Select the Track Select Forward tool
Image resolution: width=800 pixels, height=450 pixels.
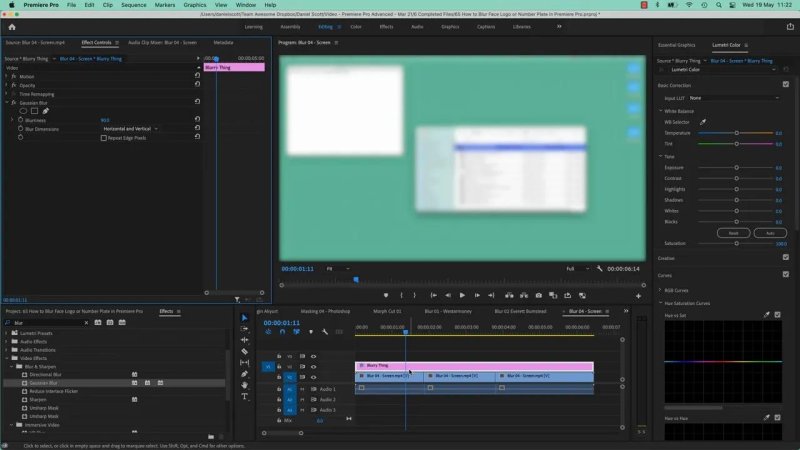click(244, 329)
